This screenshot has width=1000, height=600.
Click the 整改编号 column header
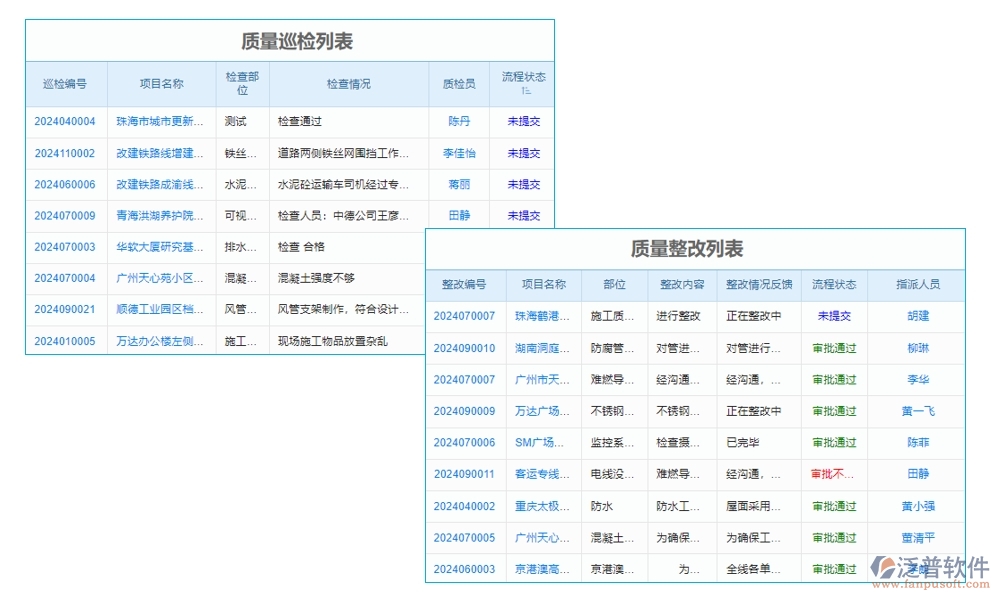coord(465,284)
